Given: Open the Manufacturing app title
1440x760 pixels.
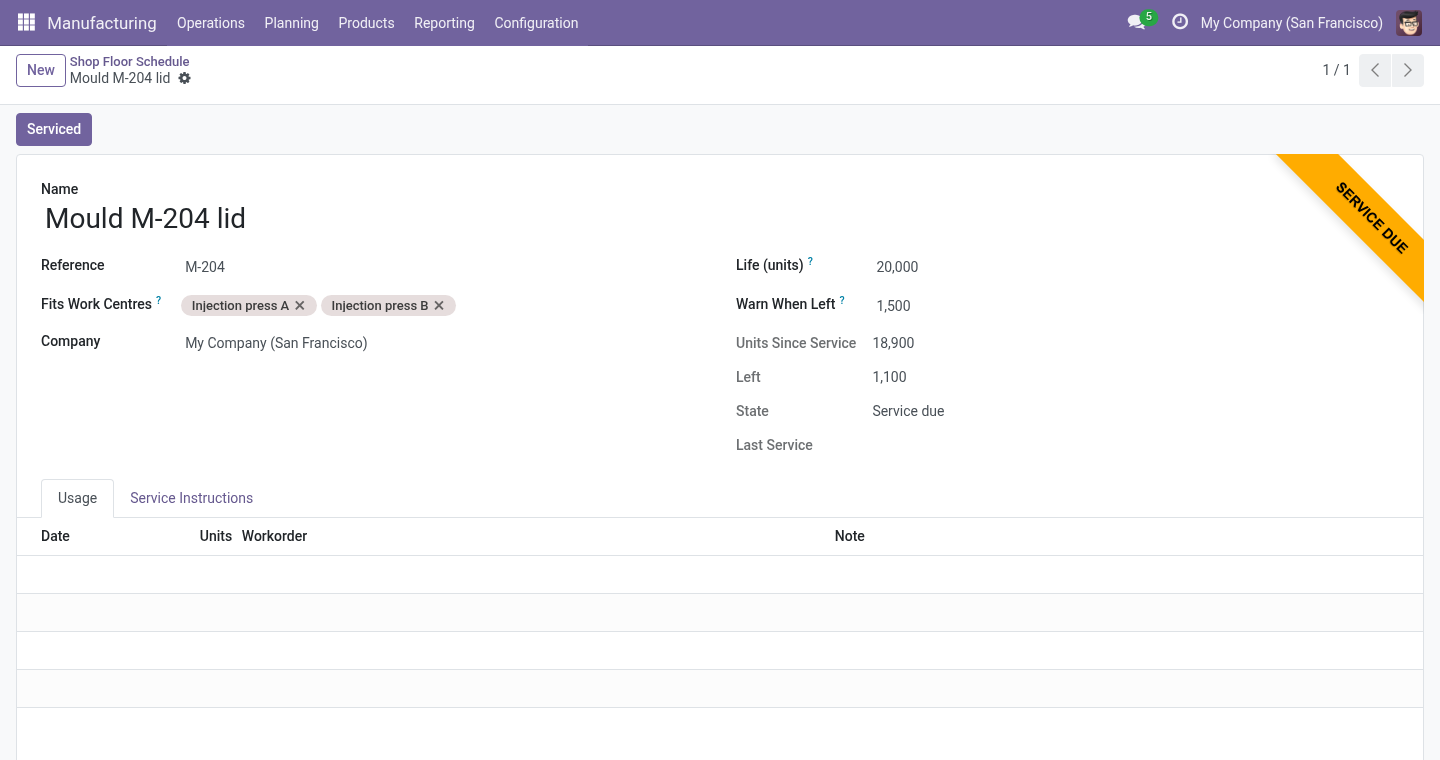Looking at the screenshot, I should (102, 23).
